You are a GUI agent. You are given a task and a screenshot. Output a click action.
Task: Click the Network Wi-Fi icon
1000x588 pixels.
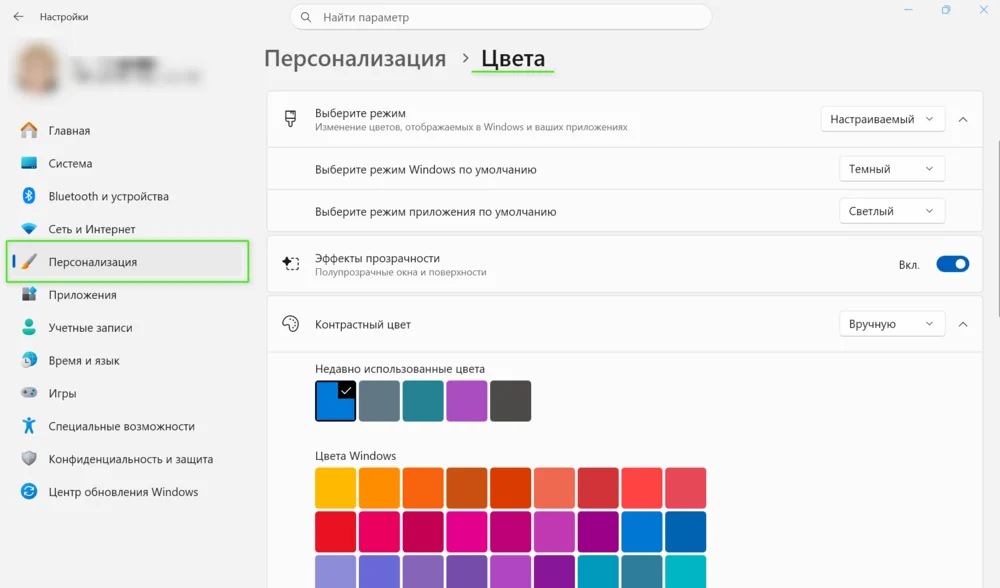29,229
